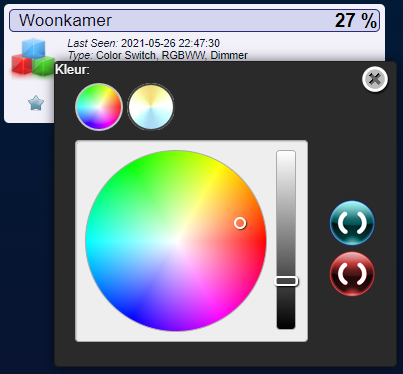Set brightness to the white top of slider
This screenshot has height=374, width=403.
286,154
